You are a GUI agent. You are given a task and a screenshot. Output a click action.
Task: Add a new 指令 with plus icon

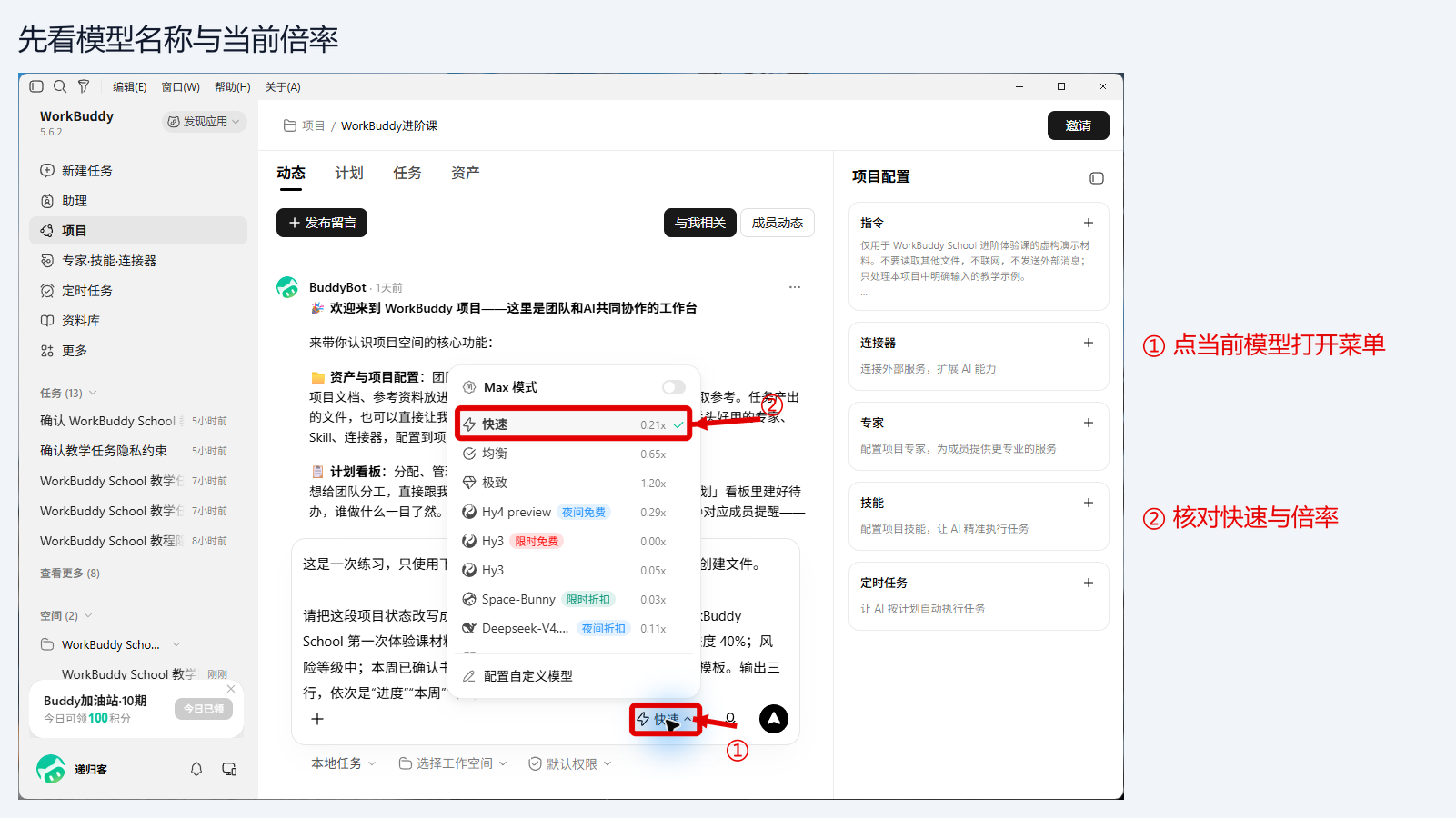[x=1089, y=223]
